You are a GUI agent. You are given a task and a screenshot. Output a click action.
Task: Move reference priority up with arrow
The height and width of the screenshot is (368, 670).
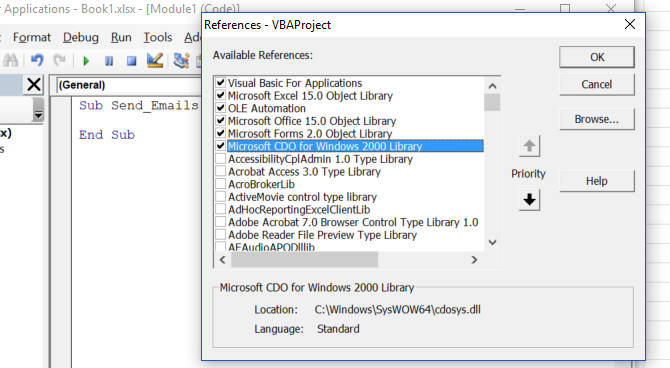(529, 146)
